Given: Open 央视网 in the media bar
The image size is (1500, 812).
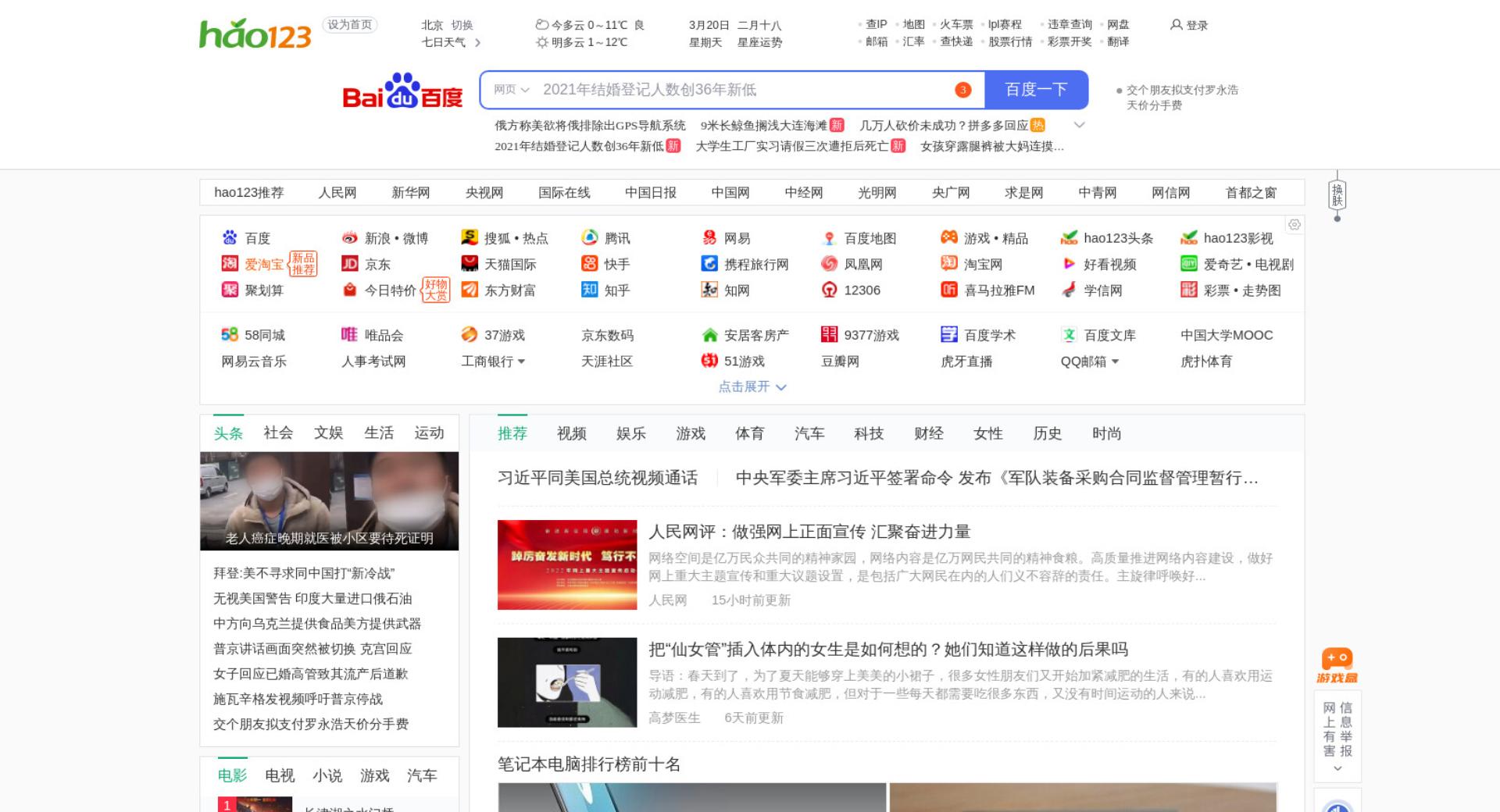Looking at the screenshot, I should [x=484, y=192].
